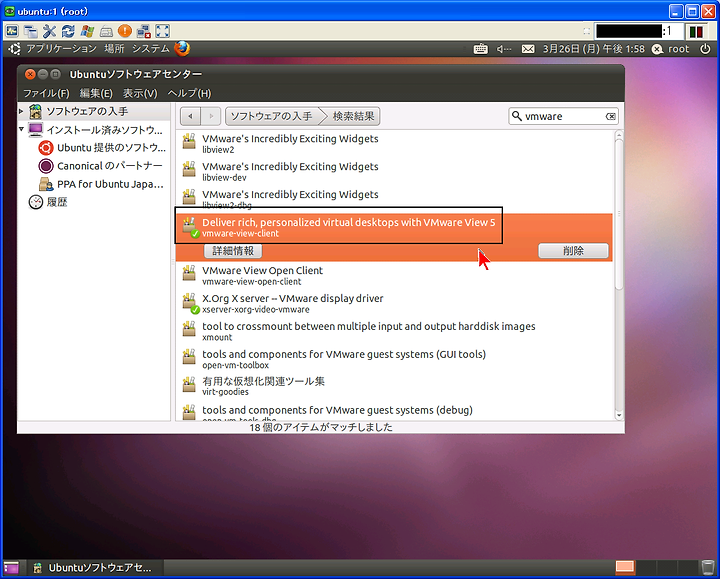
Task: Click the package icon for libview2
Action: 189,141
